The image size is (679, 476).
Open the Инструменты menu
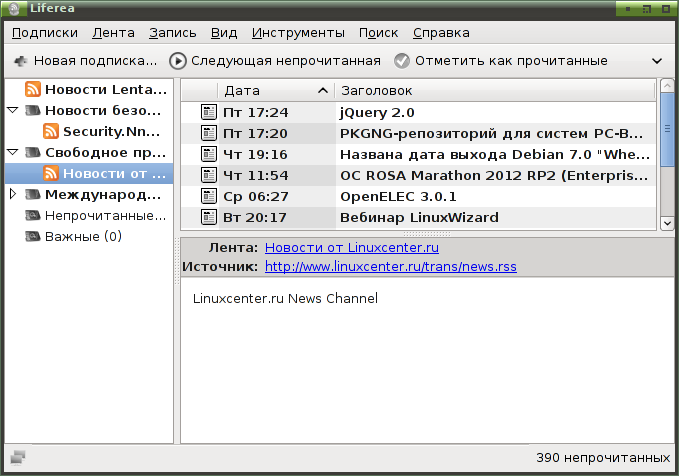(x=298, y=33)
